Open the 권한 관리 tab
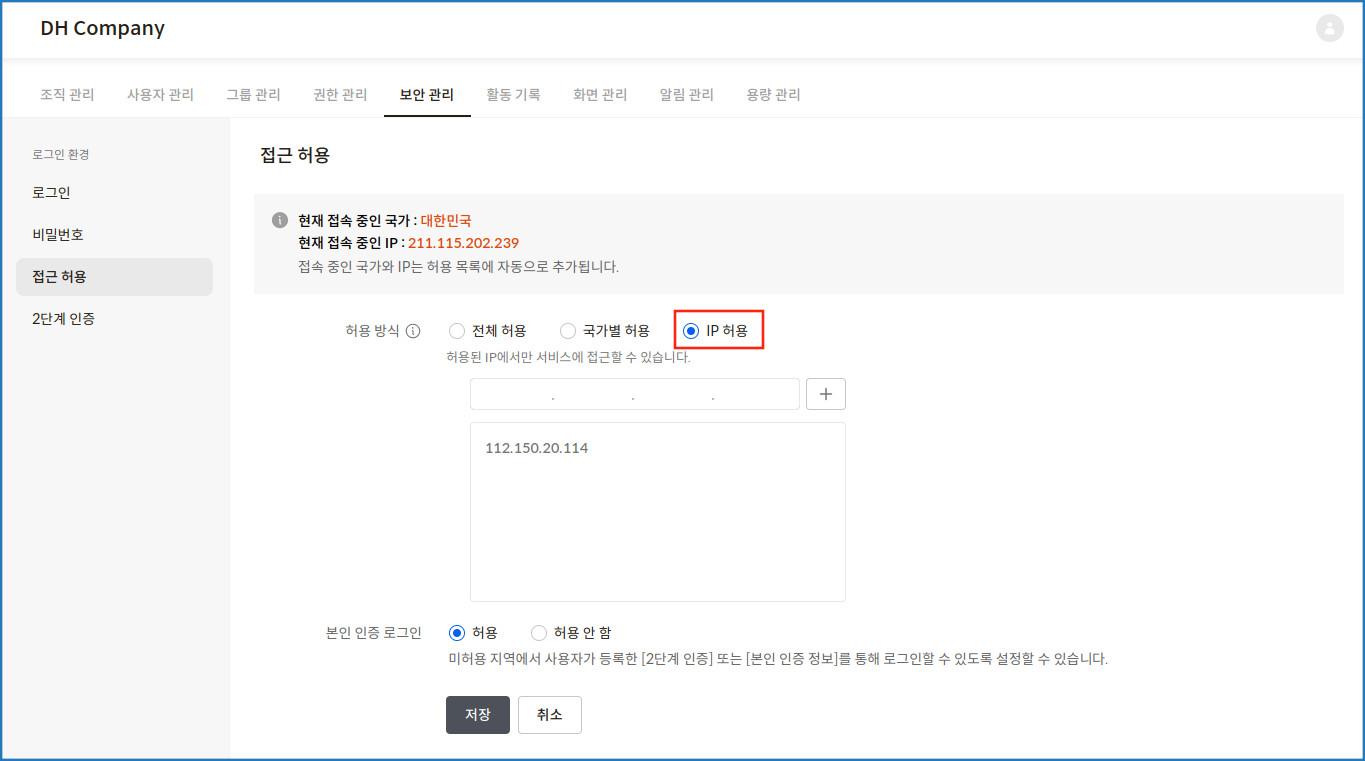The width and height of the screenshot is (1365, 761). point(340,95)
